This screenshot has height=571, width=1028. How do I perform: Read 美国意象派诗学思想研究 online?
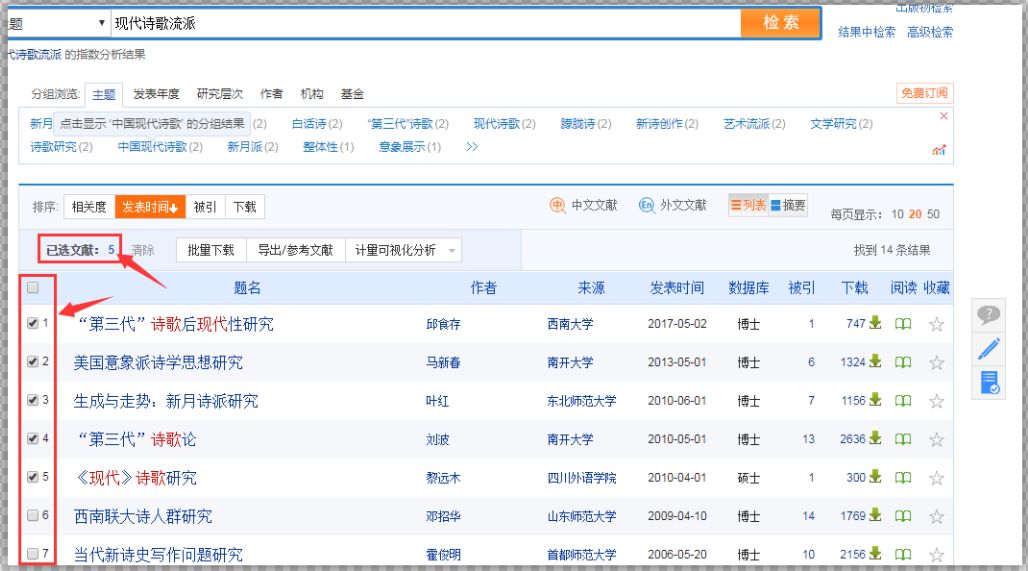pyautogui.click(x=903, y=362)
